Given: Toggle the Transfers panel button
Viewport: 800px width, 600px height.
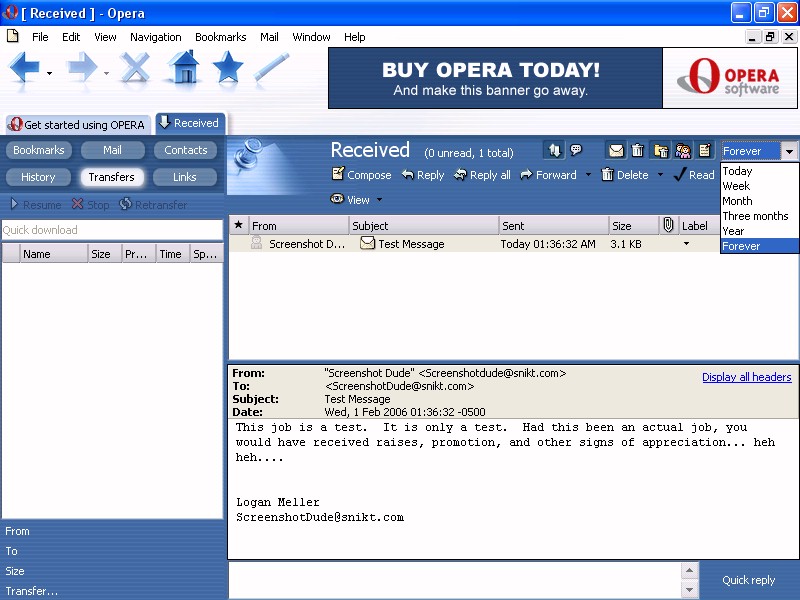Looking at the screenshot, I should point(112,177).
